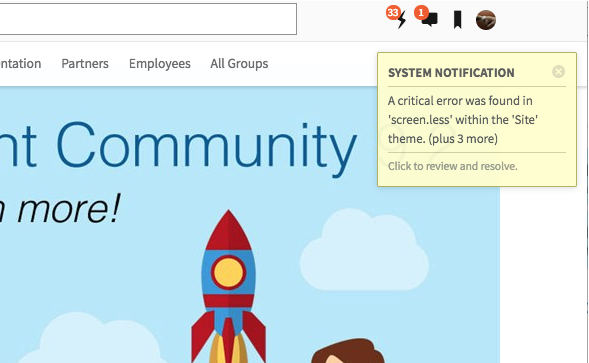Go to the Partners group

click(85, 64)
